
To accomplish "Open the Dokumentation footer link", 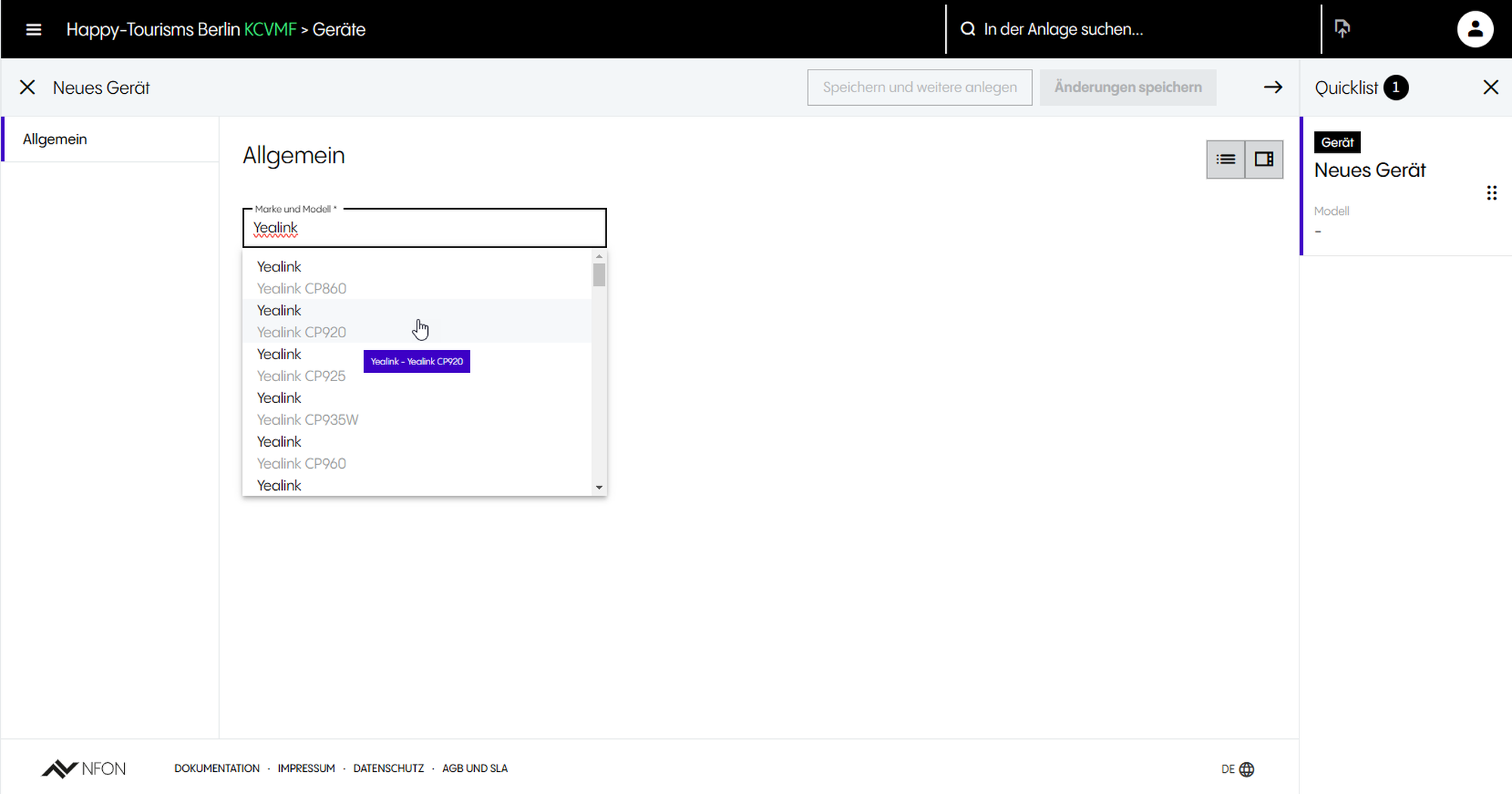I will (217, 768).
